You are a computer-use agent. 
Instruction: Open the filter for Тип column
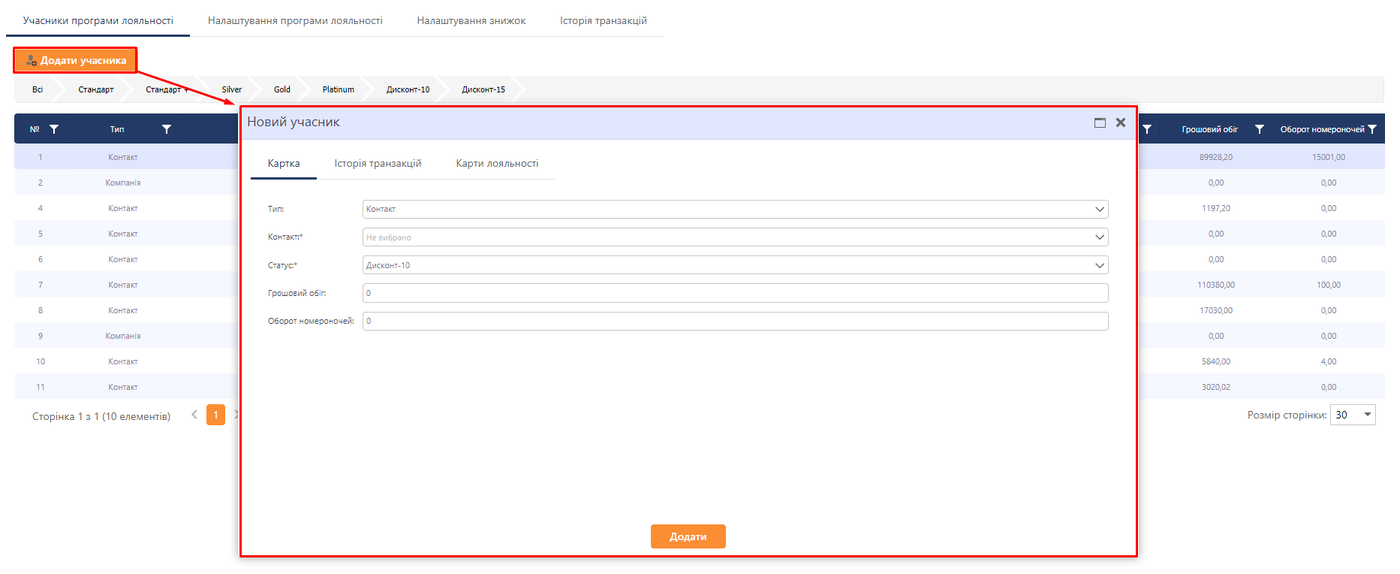coord(167,129)
